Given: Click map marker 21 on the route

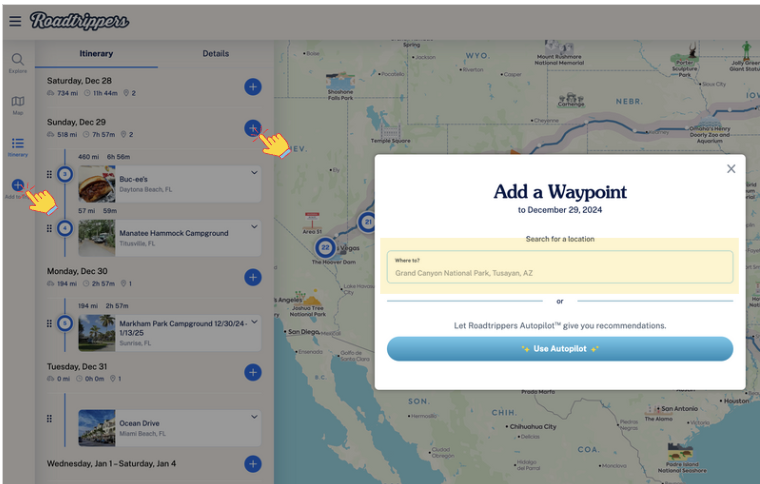Looking at the screenshot, I should [368, 222].
